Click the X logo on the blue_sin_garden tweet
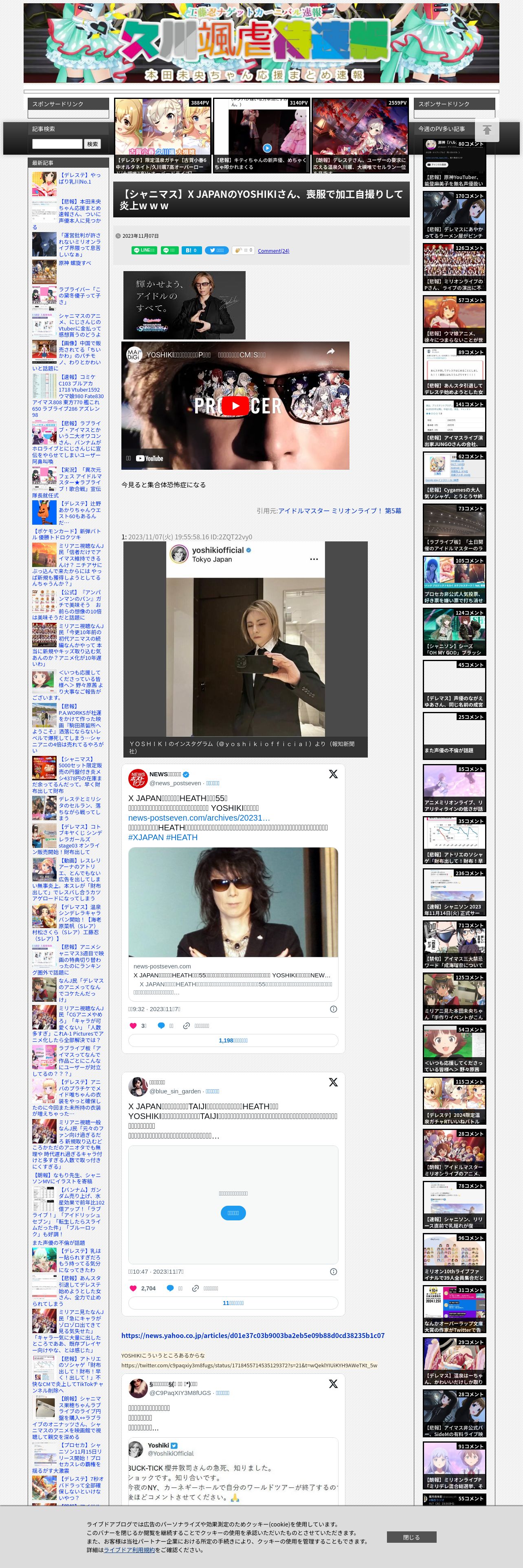 click(x=333, y=1082)
